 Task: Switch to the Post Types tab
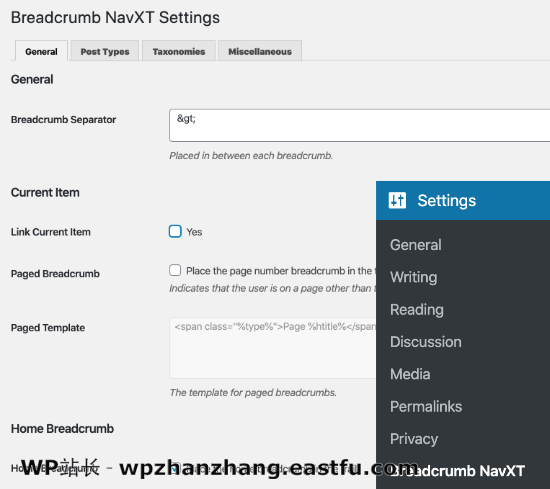(105, 51)
